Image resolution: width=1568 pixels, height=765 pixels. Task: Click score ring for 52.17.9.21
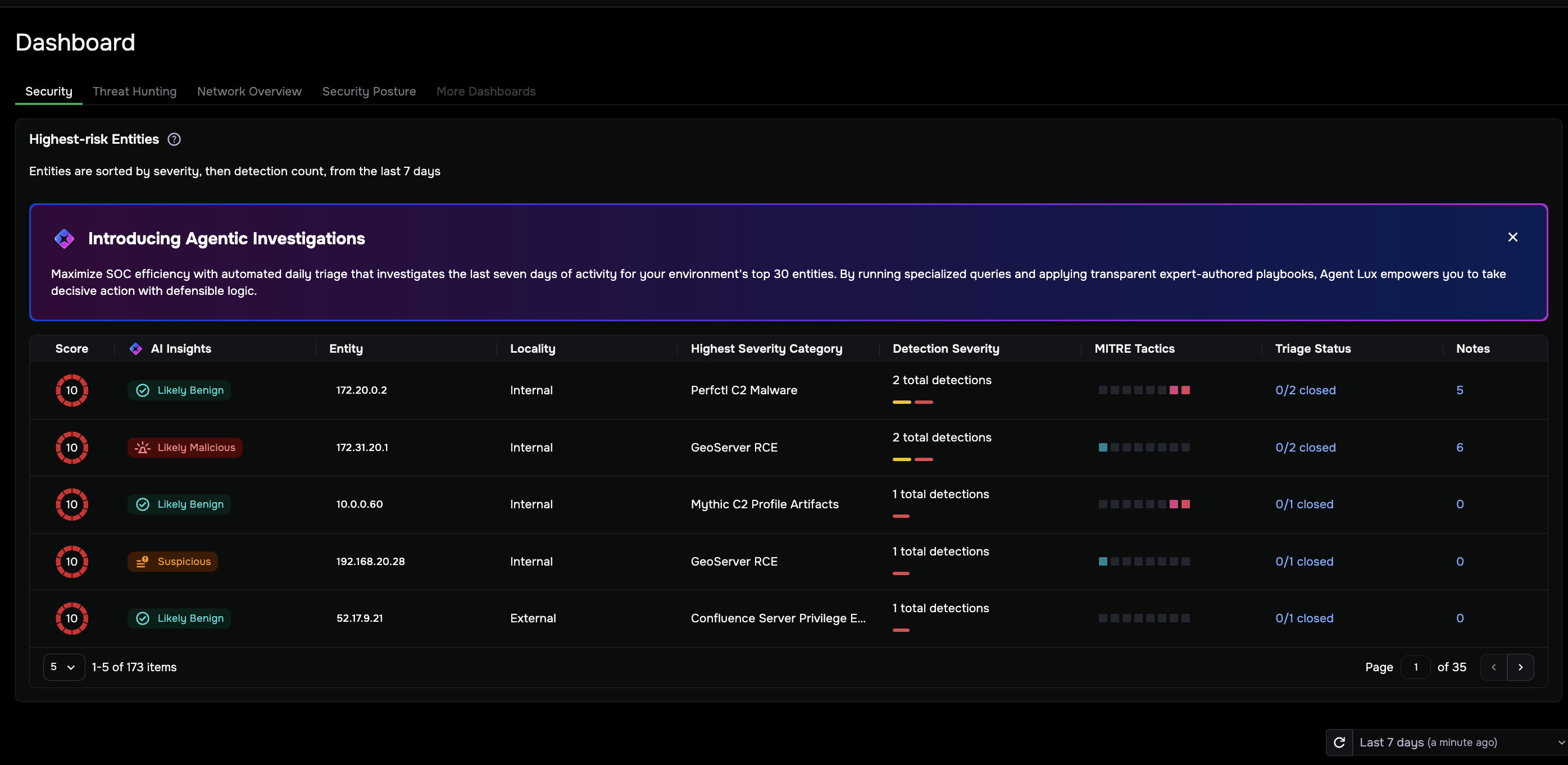[x=72, y=618]
